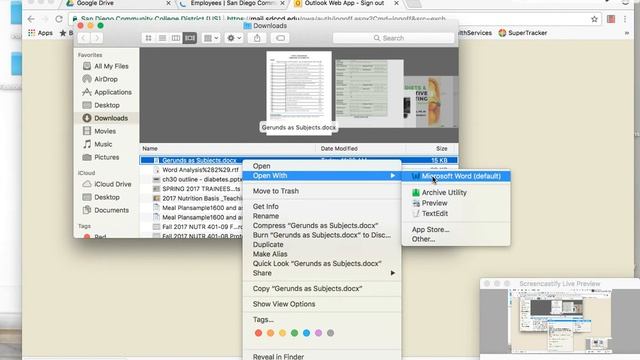Choose Other... from submenu
Viewport: 640px width, 360px height.
coord(456,239)
